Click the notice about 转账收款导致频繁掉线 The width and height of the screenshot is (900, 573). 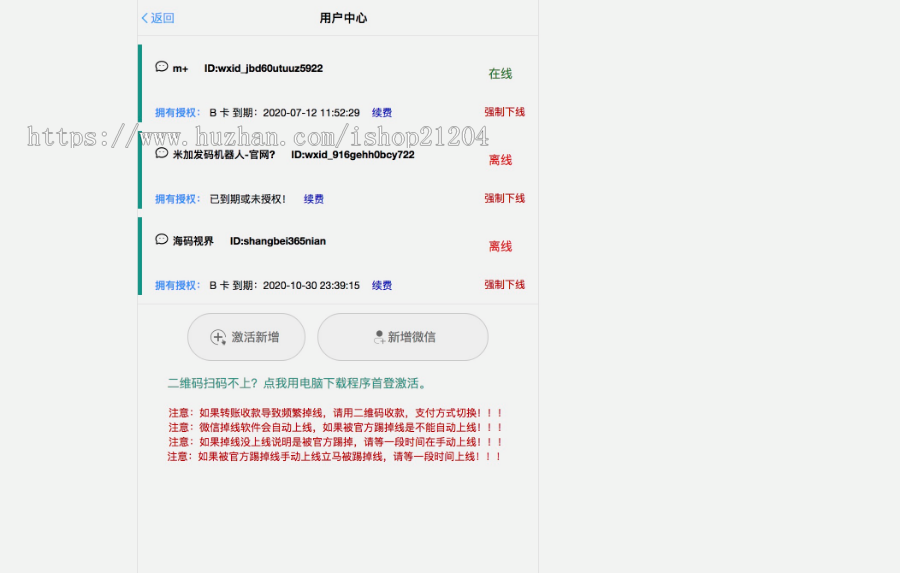pos(336,413)
